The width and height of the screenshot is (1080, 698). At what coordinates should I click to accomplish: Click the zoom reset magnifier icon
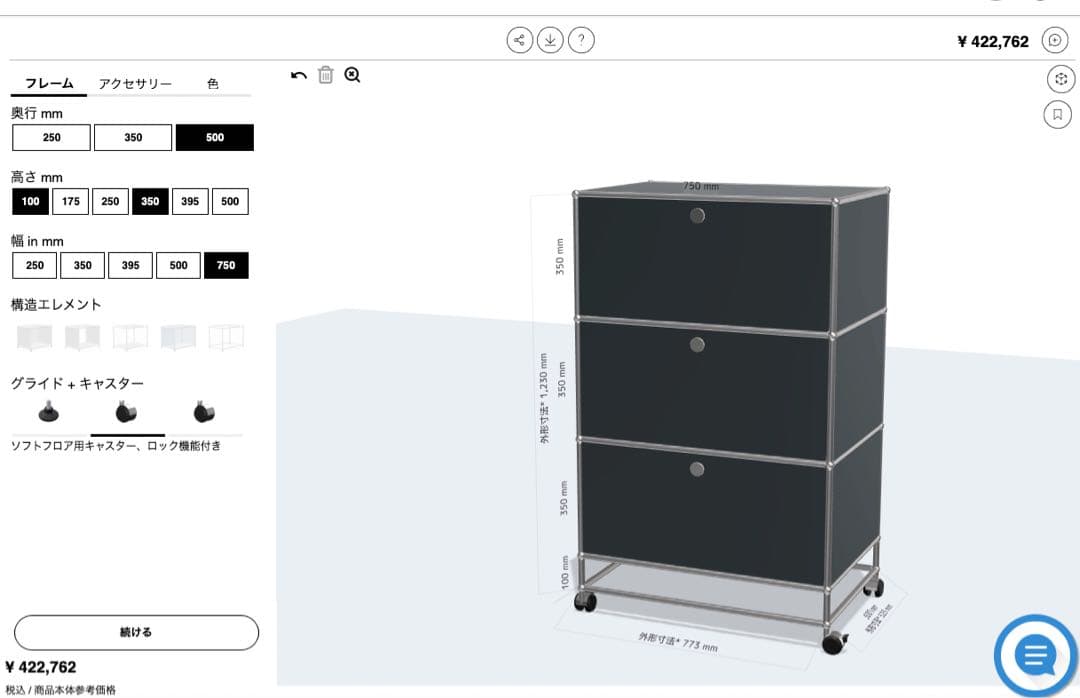(x=352, y=74)
